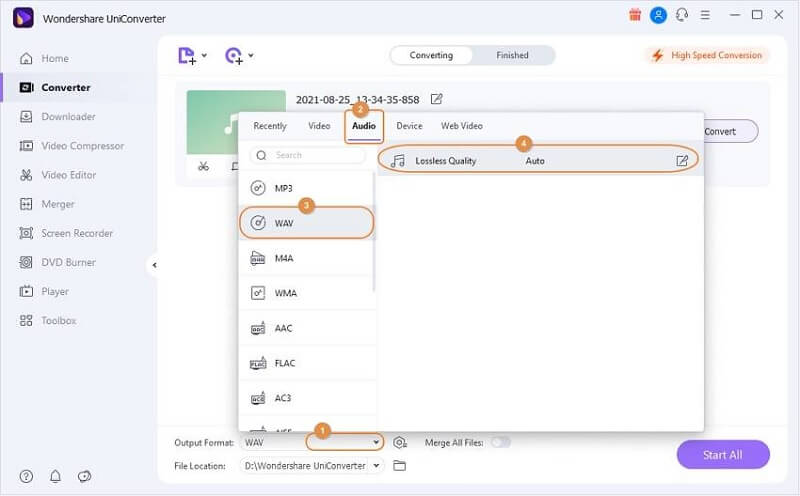This screenshot has height=496, width=800.
Task: Select FLAC from the format list
Action: coord(285,363)
